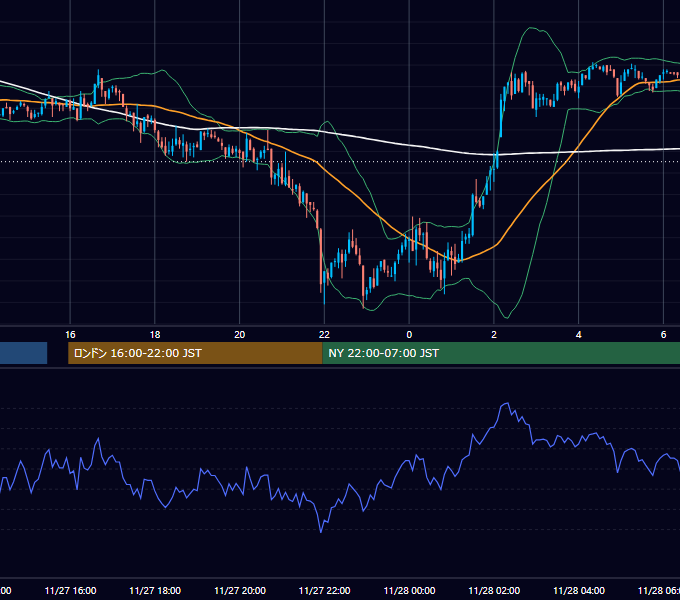Click the 11/28 04:00 label on the lower axis
Screen dimensions: 680x600
(x=579, y=591)
